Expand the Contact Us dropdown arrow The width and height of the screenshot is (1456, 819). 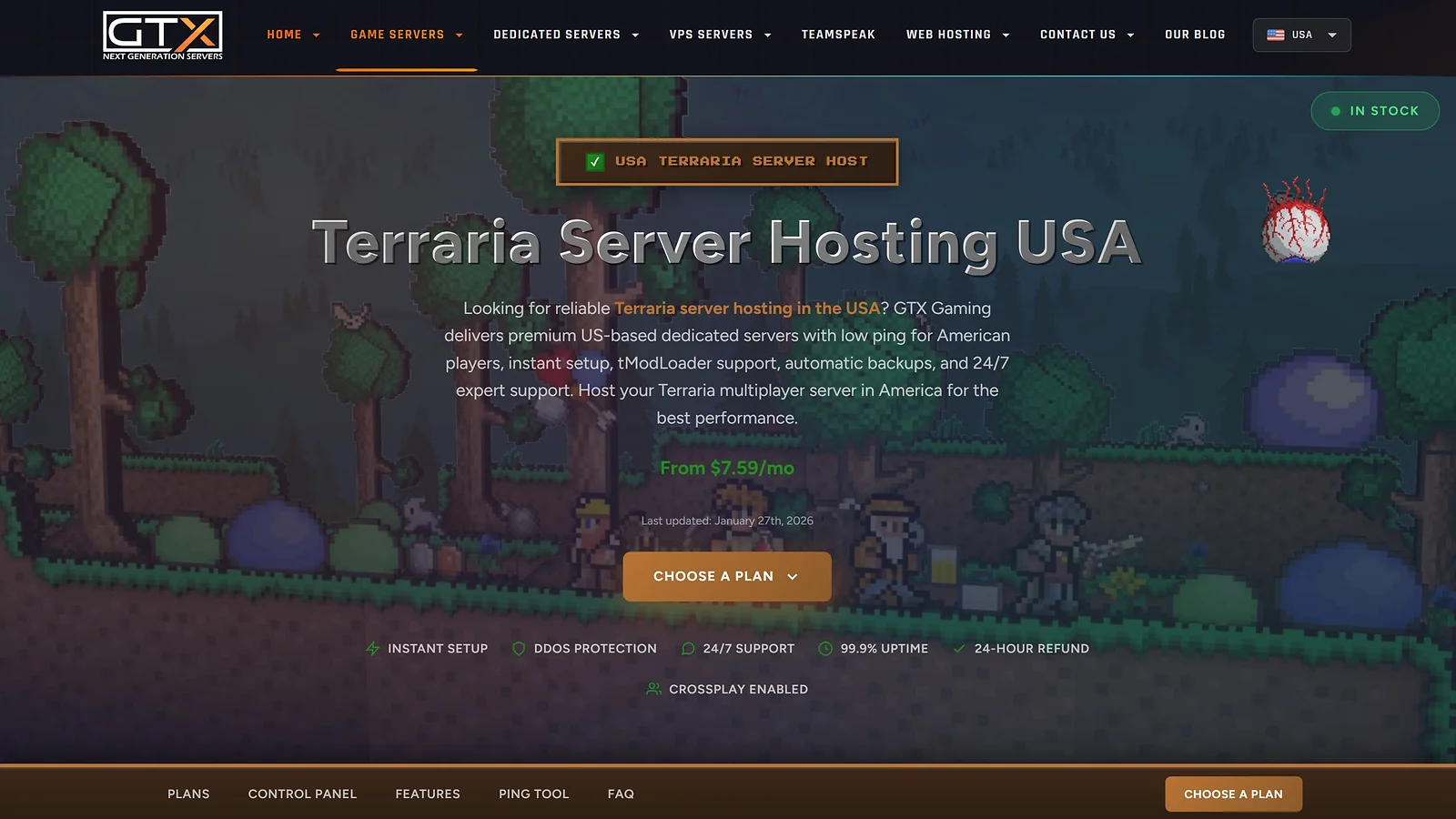(x=1130, y=35)
